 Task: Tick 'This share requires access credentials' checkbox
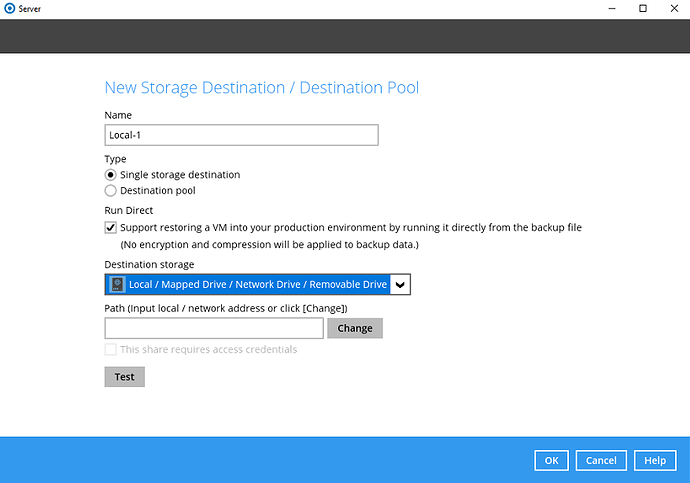tap(111, 350)
